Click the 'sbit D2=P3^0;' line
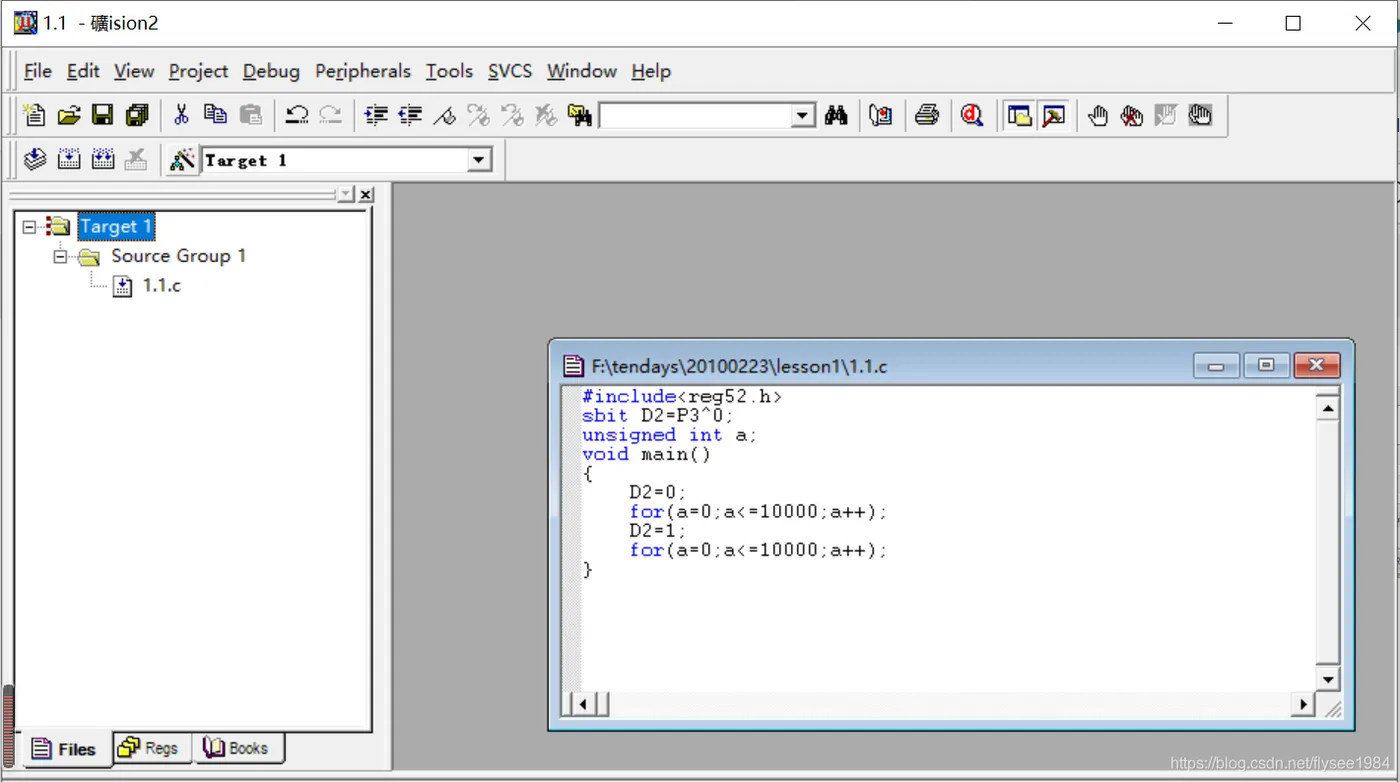This screenshot has width=1400, height=782. pos(657,416)
